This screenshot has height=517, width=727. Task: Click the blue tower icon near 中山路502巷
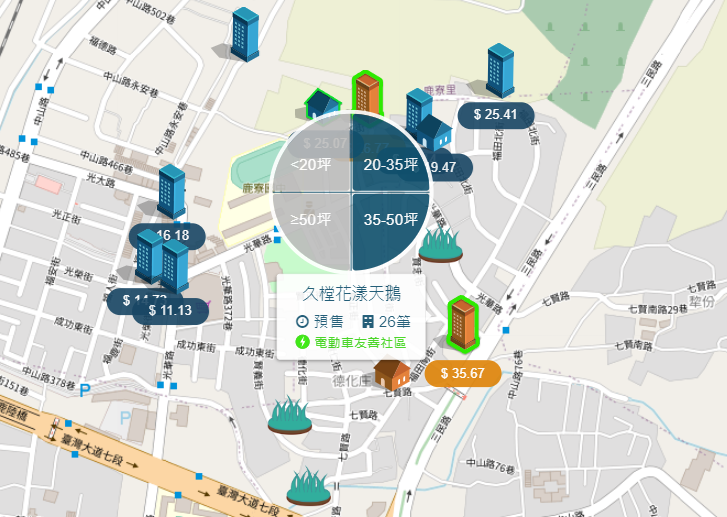pos(245,34)
